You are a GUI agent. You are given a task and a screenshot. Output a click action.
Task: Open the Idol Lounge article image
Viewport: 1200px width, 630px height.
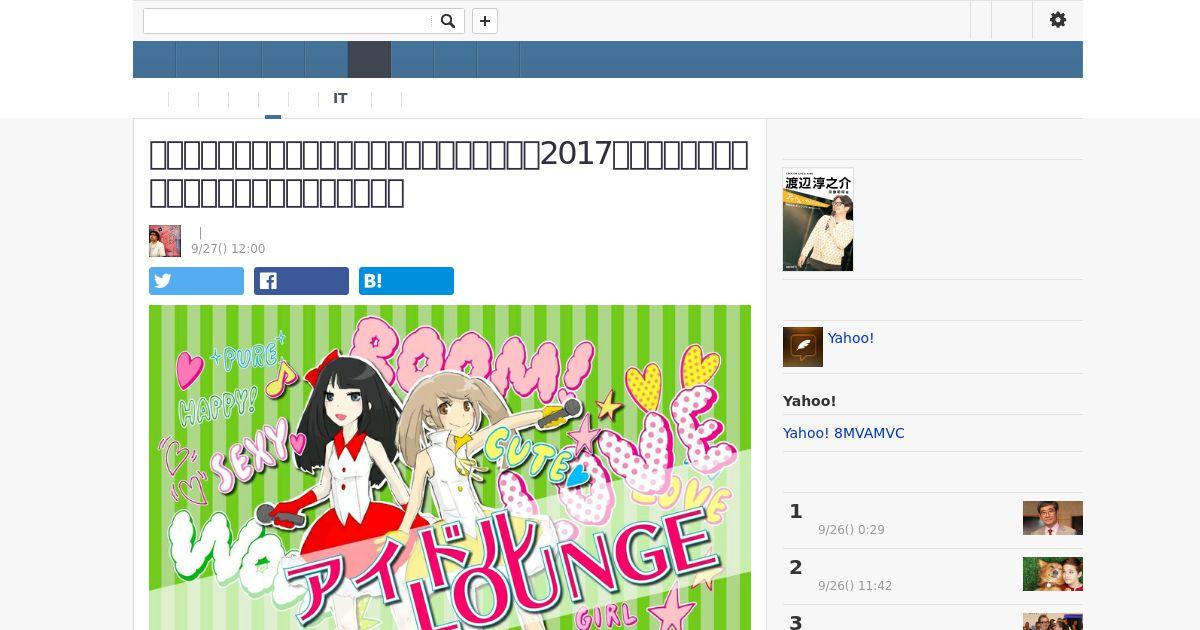[450, 467]
